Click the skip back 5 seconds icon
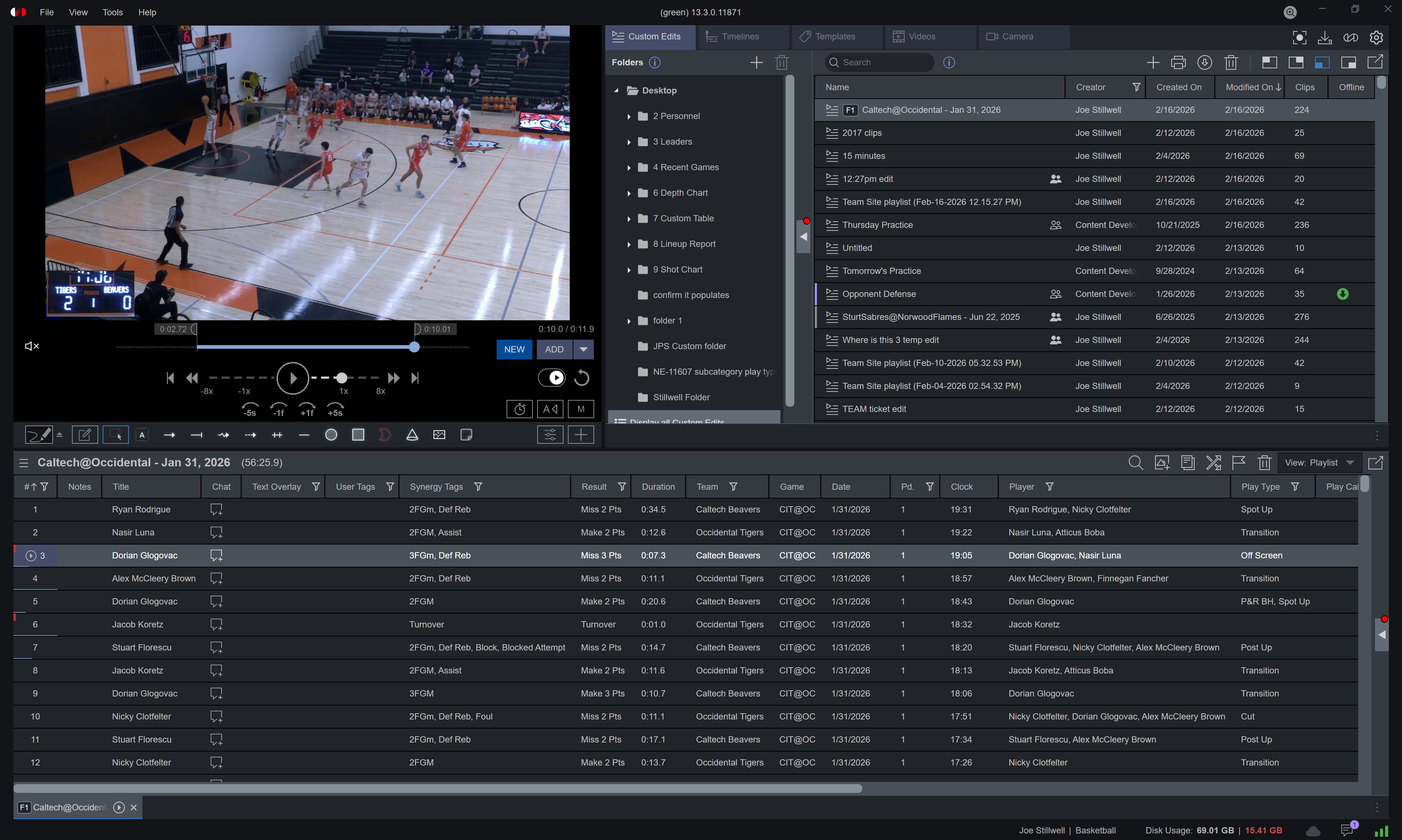1402x840 pixels. tap(249, 409)
